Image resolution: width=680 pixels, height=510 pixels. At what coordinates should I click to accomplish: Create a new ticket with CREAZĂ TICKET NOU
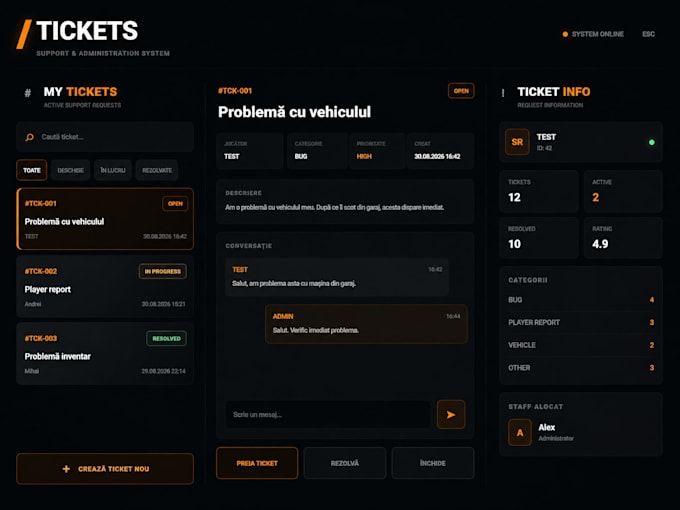tap(105, 469)
